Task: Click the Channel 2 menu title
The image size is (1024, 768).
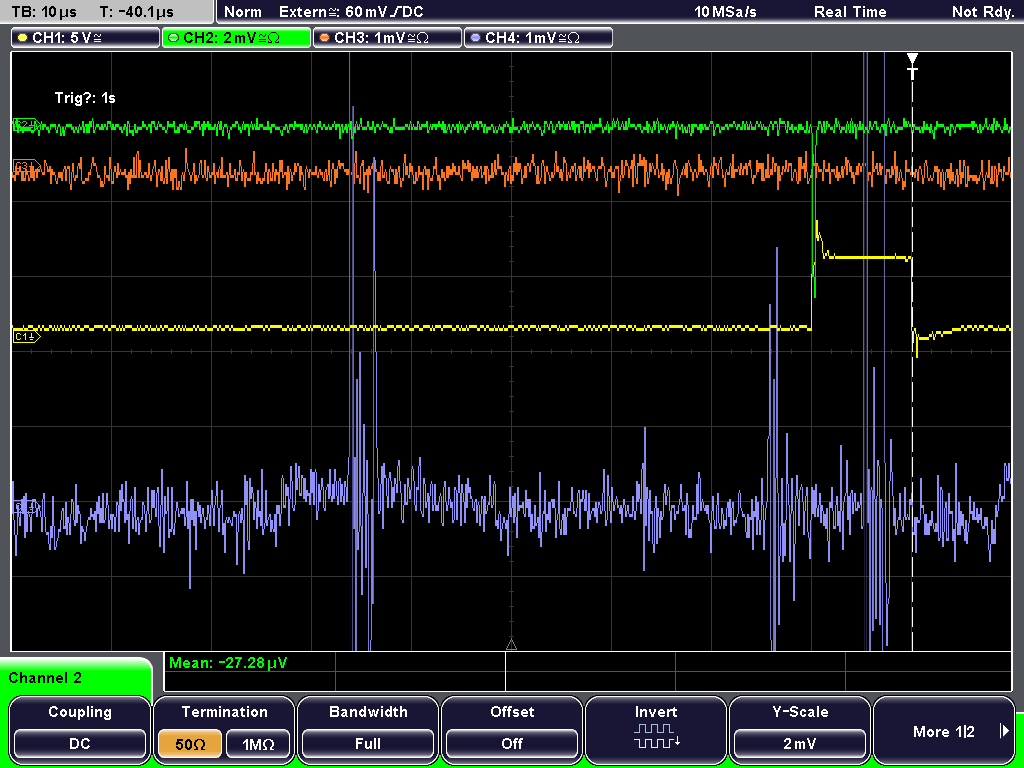Action: [x=45, y=678]
